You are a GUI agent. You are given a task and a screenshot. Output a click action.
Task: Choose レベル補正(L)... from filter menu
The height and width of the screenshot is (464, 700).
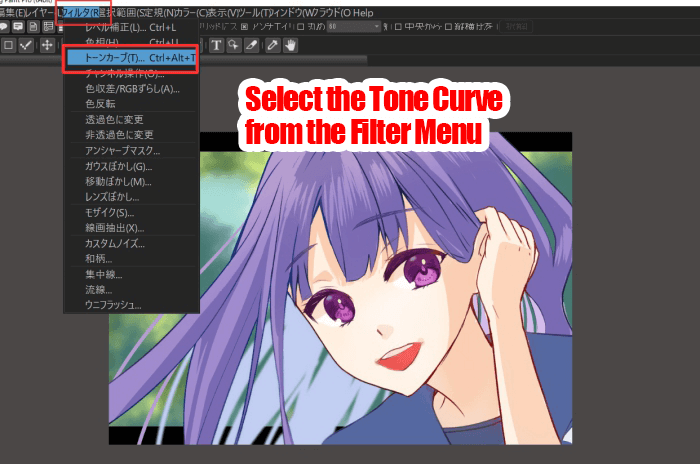click(x=132, y=28)
